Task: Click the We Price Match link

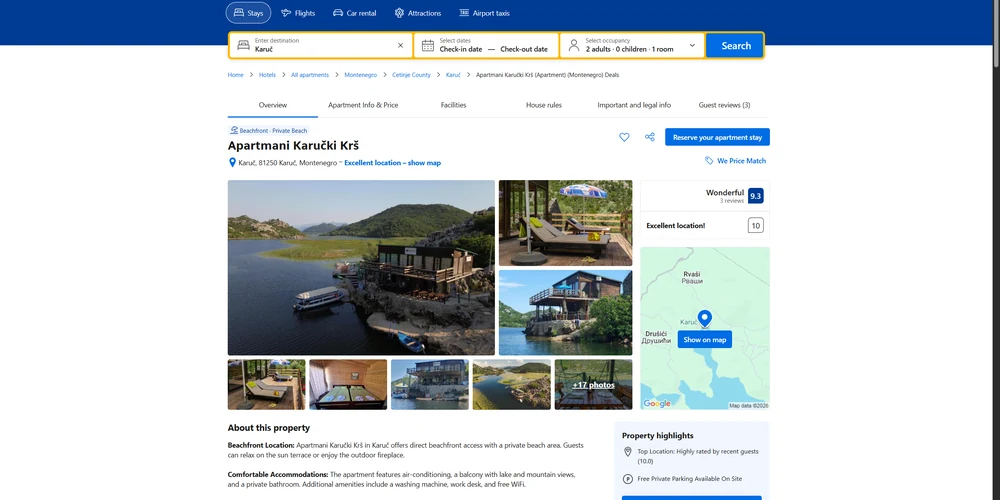Action: click(735, 161)
